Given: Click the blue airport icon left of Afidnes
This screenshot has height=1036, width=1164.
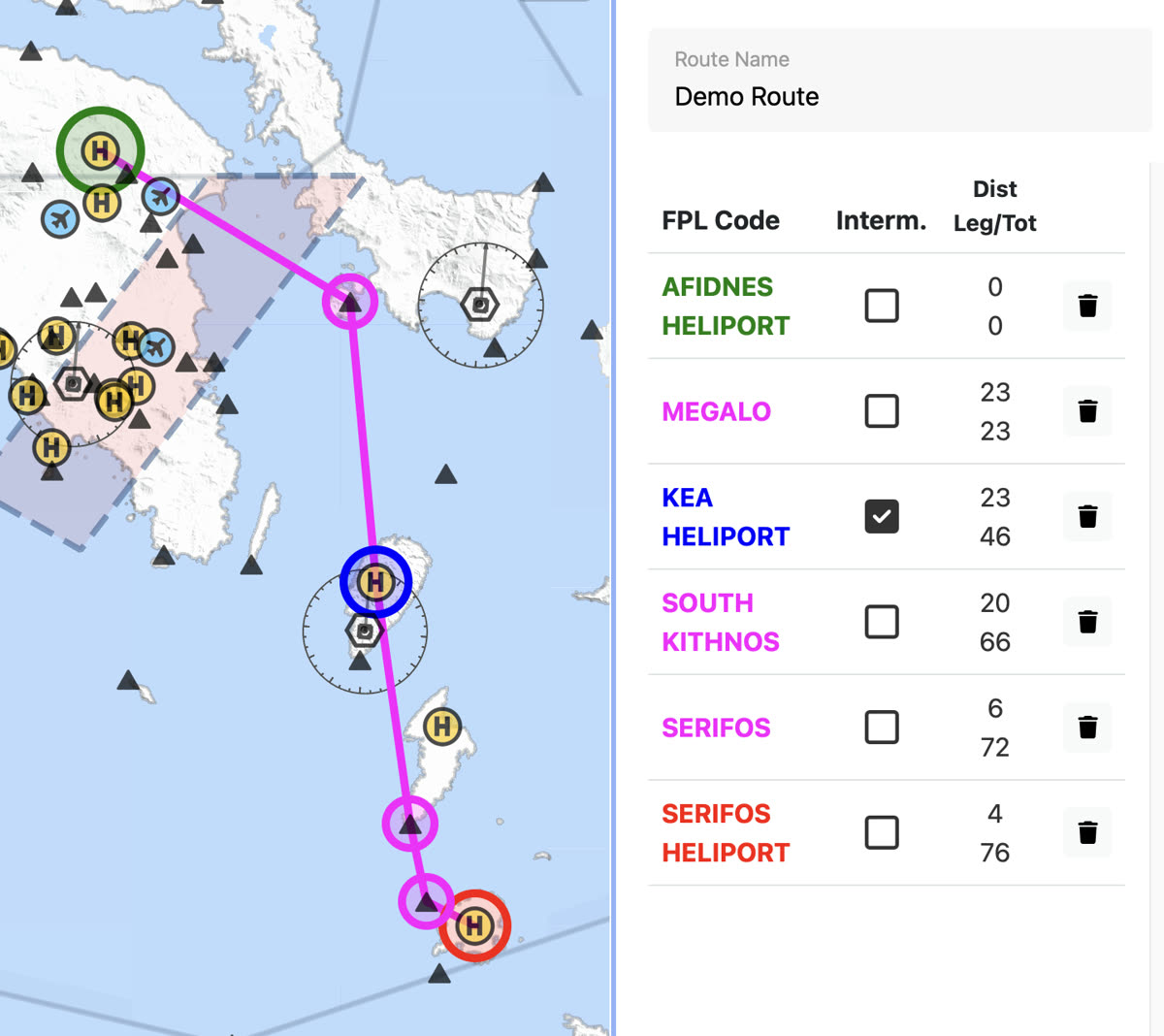Looking at the screenshot, I should (60, 219).
